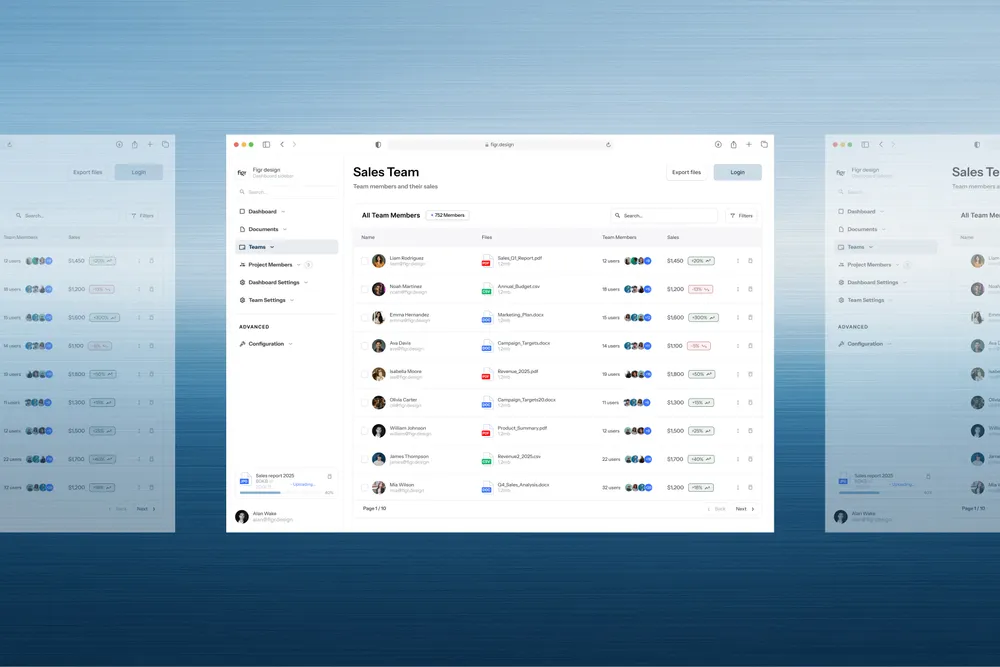Select the Documents icon in the sidebar
Viewport: 1000px width, 667px height.
tap(242, 229)
